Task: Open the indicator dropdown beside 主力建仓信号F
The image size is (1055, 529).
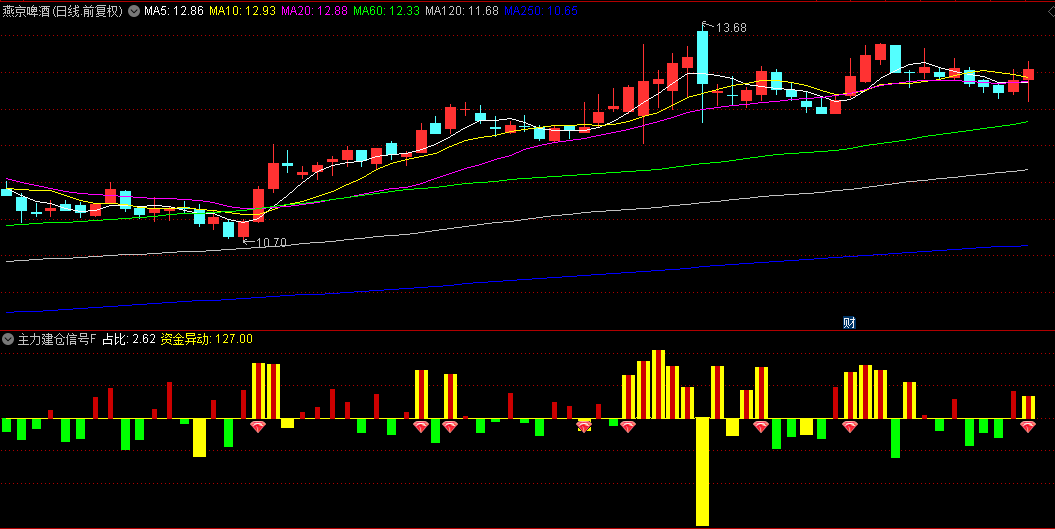Action: tap(8, 339)
